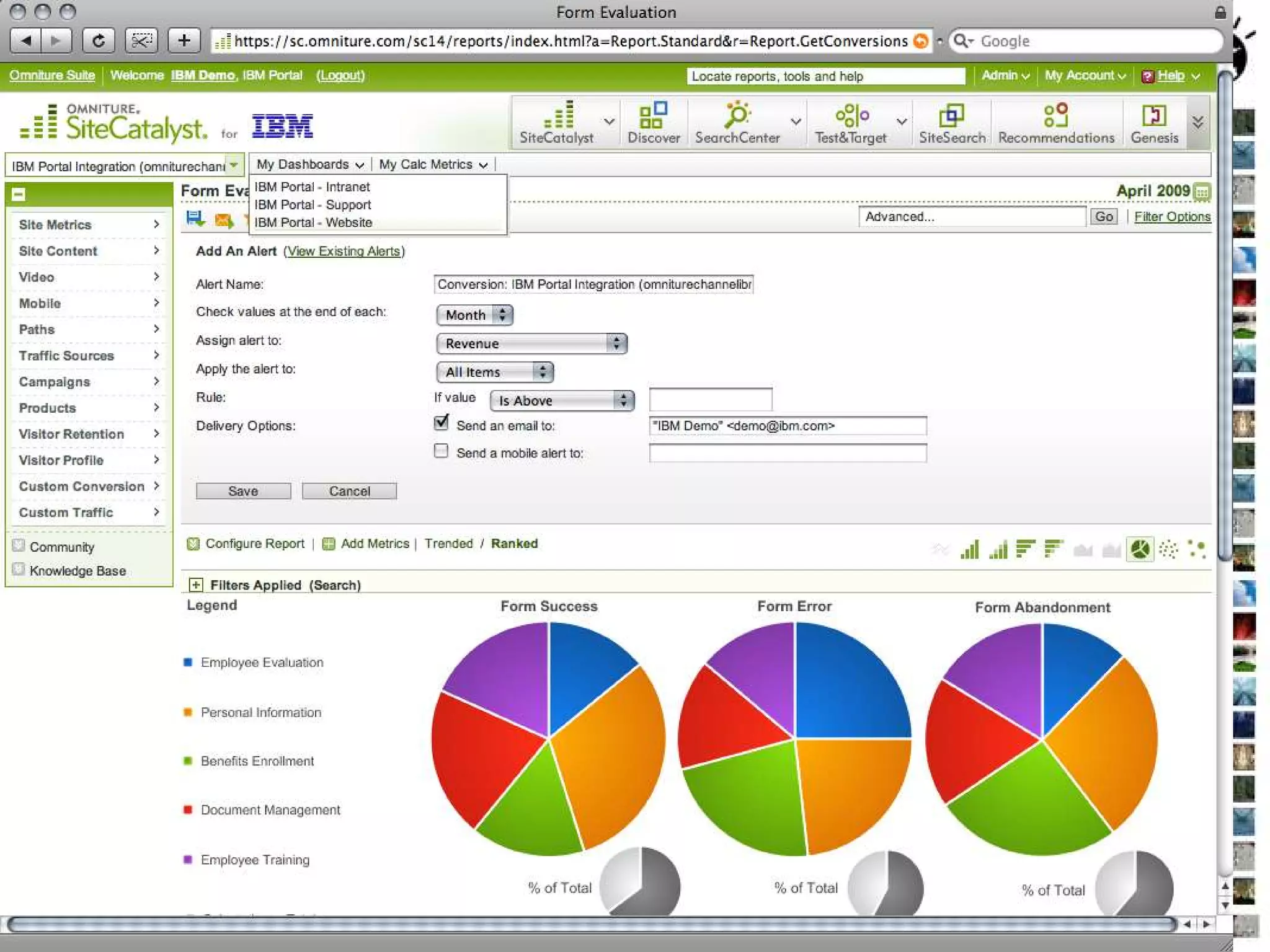Viewport: 1270px width, 952px height.
Task: Click the Logout link
Action: (x=340, y=76)
